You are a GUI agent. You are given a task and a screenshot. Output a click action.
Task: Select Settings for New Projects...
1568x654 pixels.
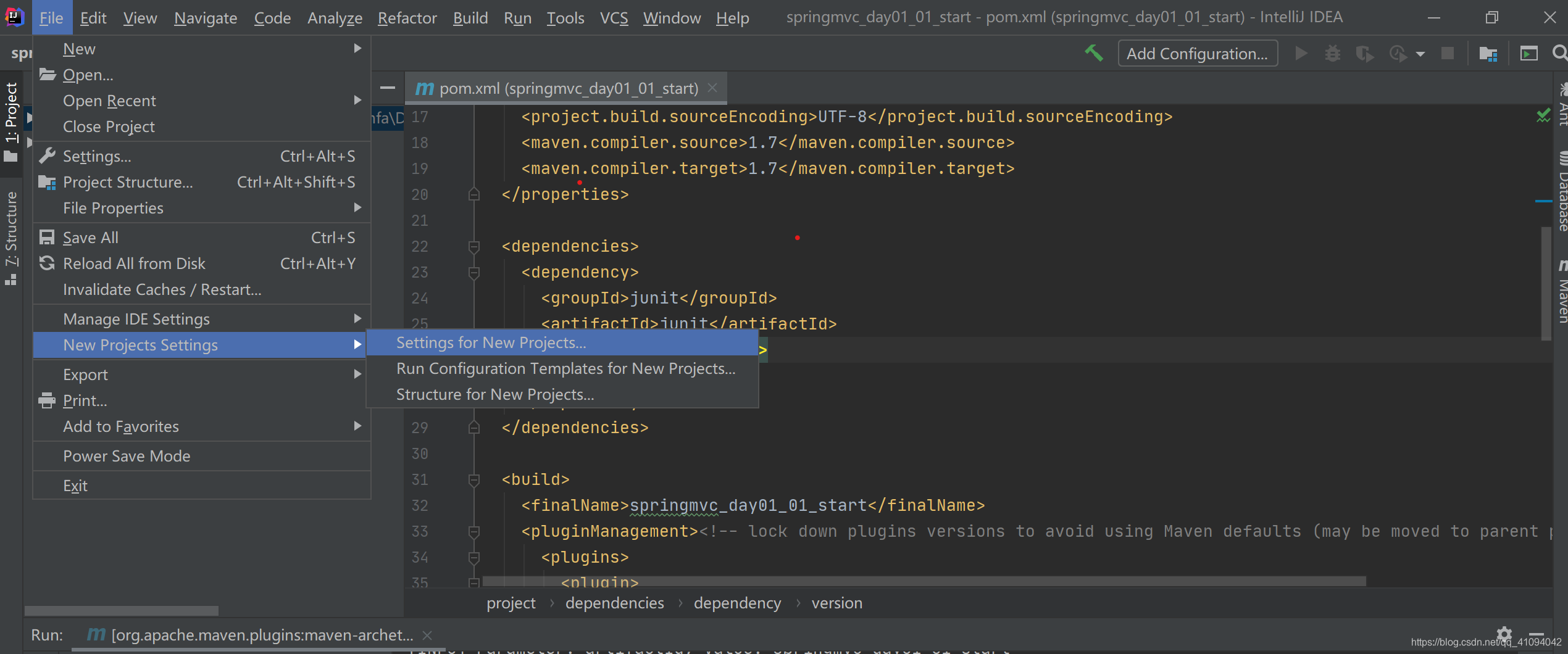click(562, 342)
